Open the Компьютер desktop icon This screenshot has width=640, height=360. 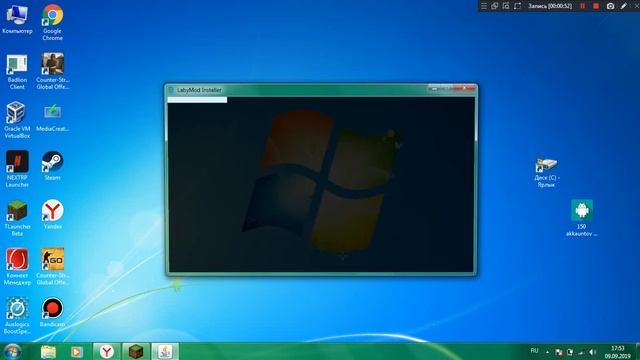tap(17, 19)
